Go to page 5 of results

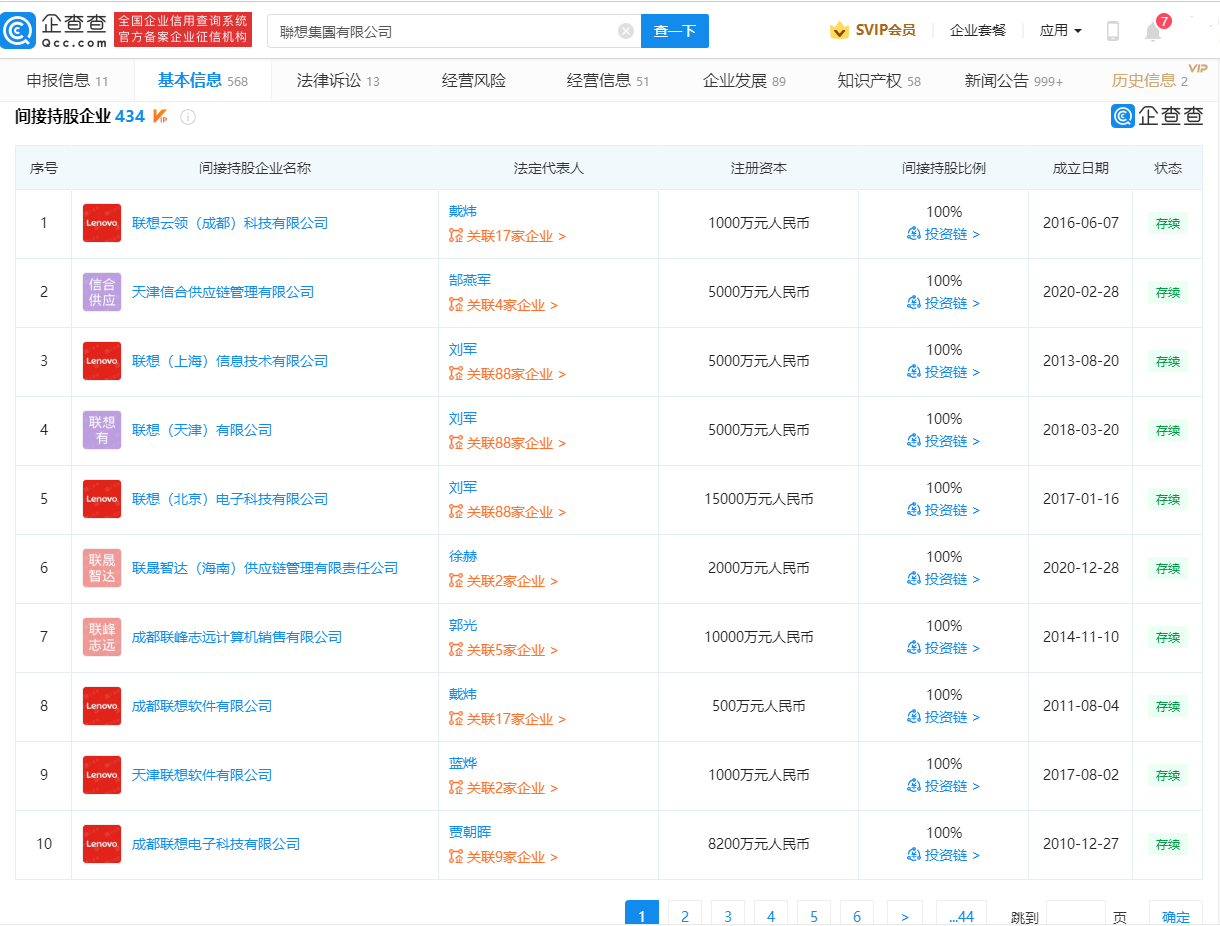tap(814, 914)
